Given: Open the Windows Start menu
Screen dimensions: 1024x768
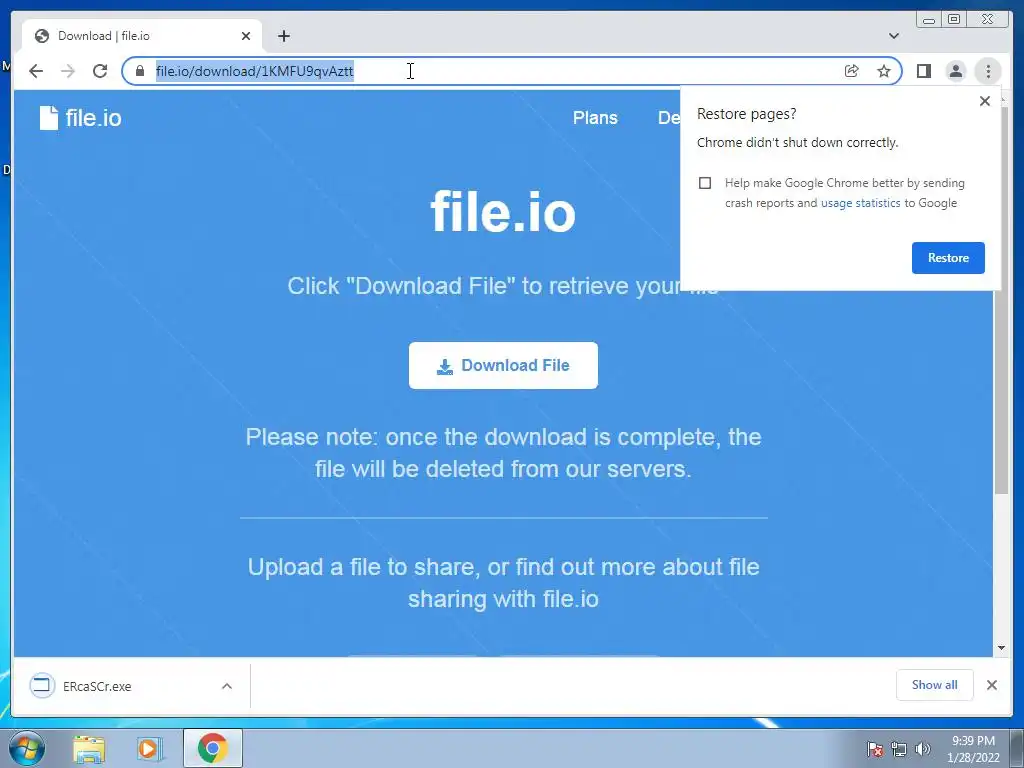Looking at the screenshot, I should pos(26,748).
